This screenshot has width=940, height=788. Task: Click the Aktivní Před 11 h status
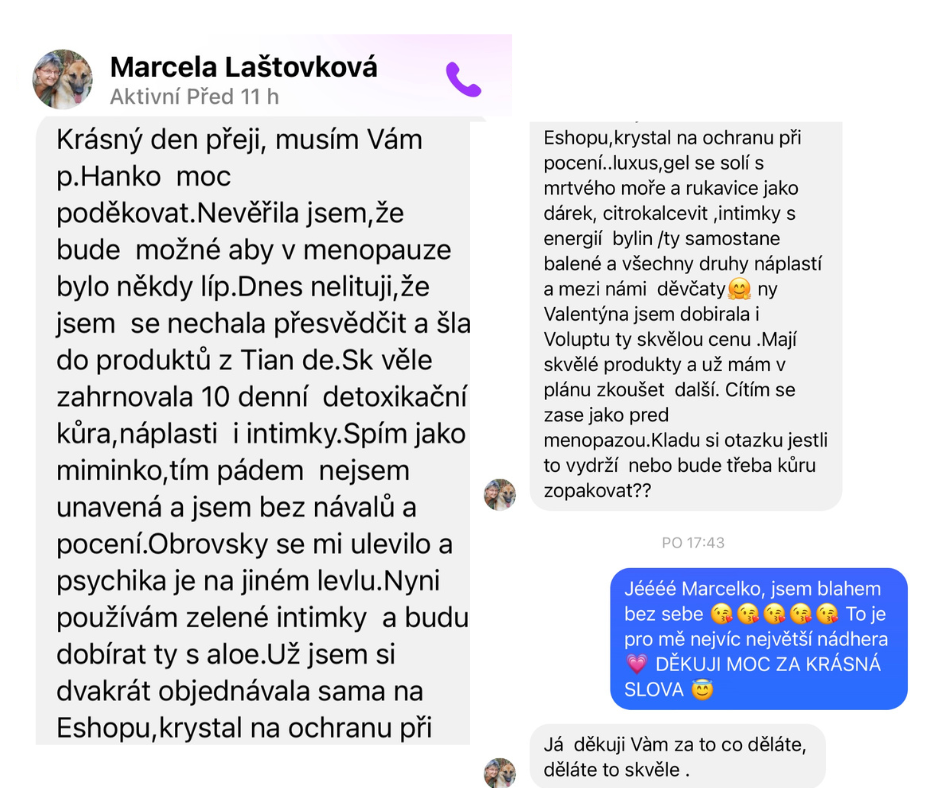tap(194, 97)
